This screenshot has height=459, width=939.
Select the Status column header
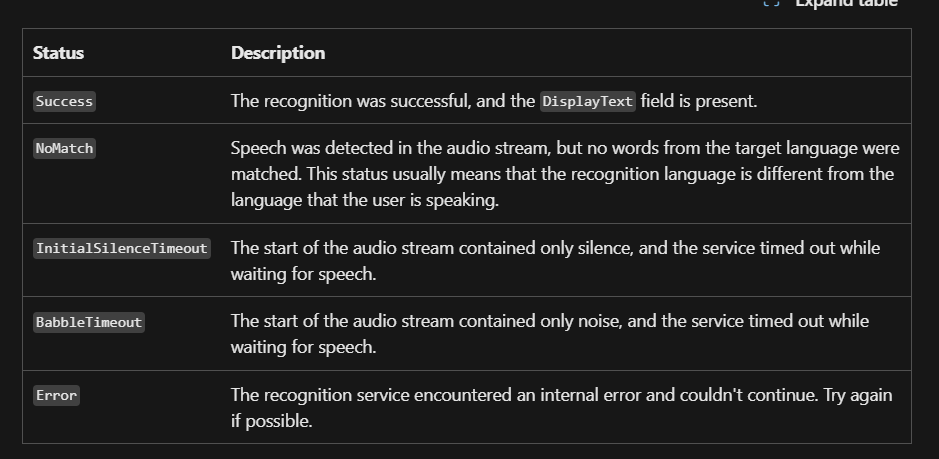(58, 53)
